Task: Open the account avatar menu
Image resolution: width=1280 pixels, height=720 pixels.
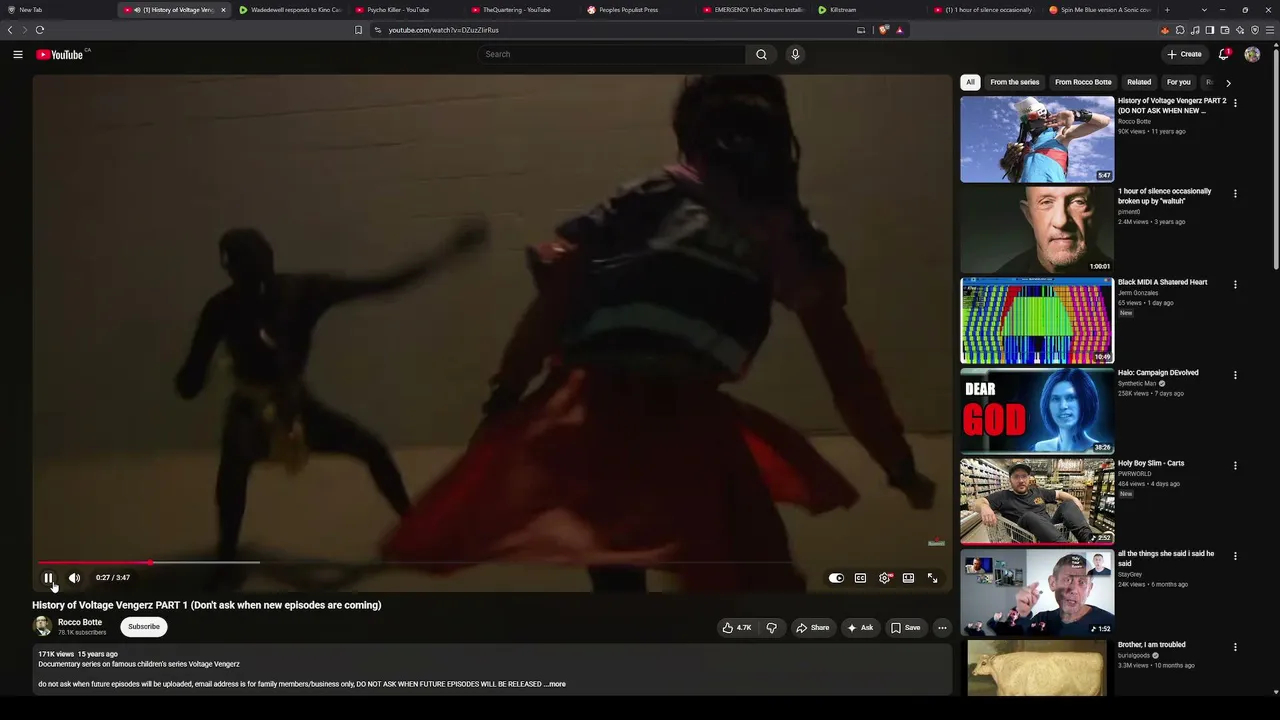Action: 1252,54
